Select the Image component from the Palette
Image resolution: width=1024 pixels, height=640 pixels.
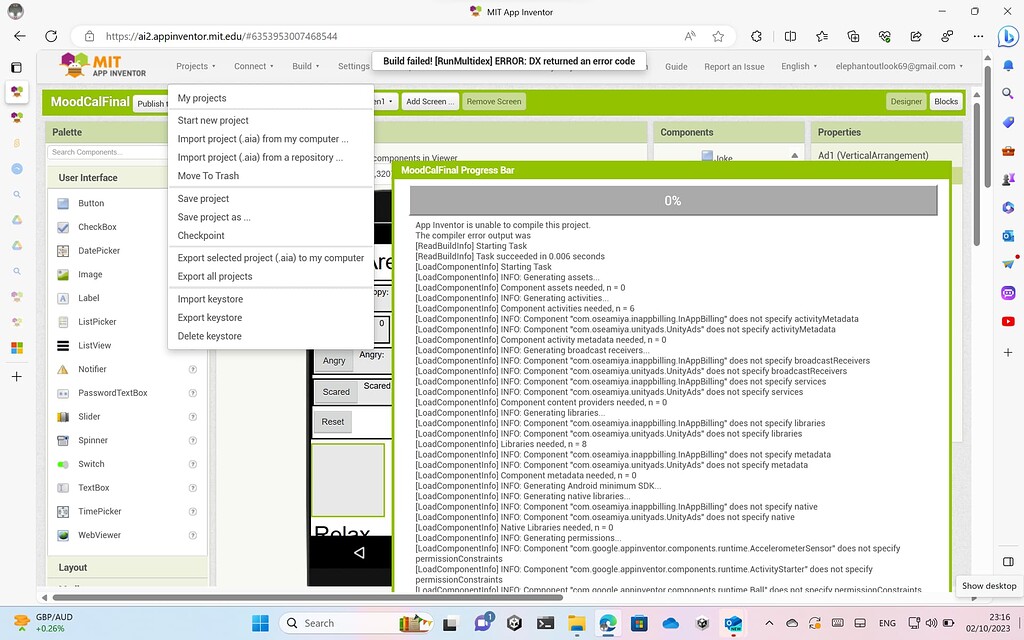pos(88,274)
